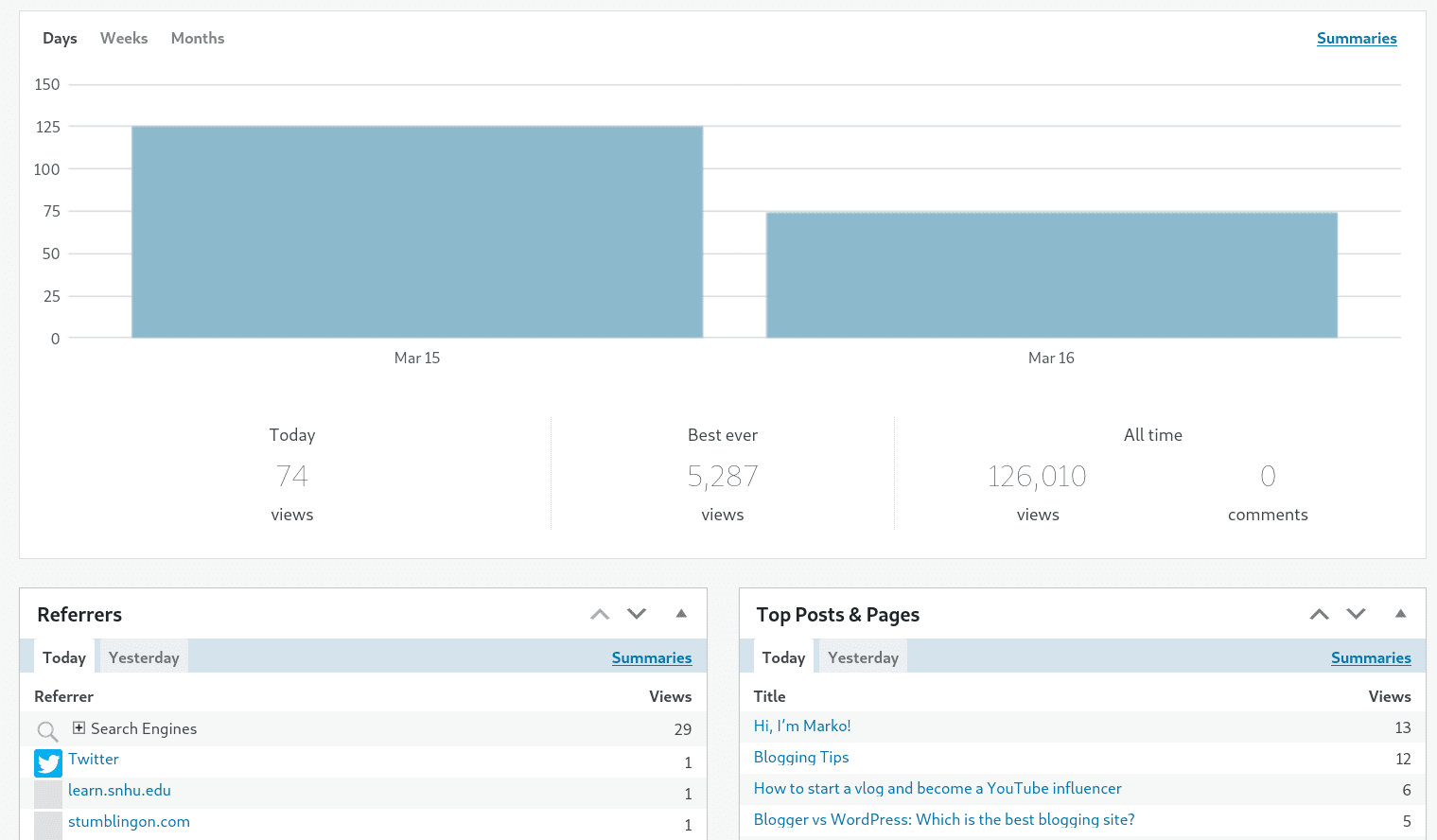Click the Mar 15 bar on the chart
1437x840 pixels.
417,232
